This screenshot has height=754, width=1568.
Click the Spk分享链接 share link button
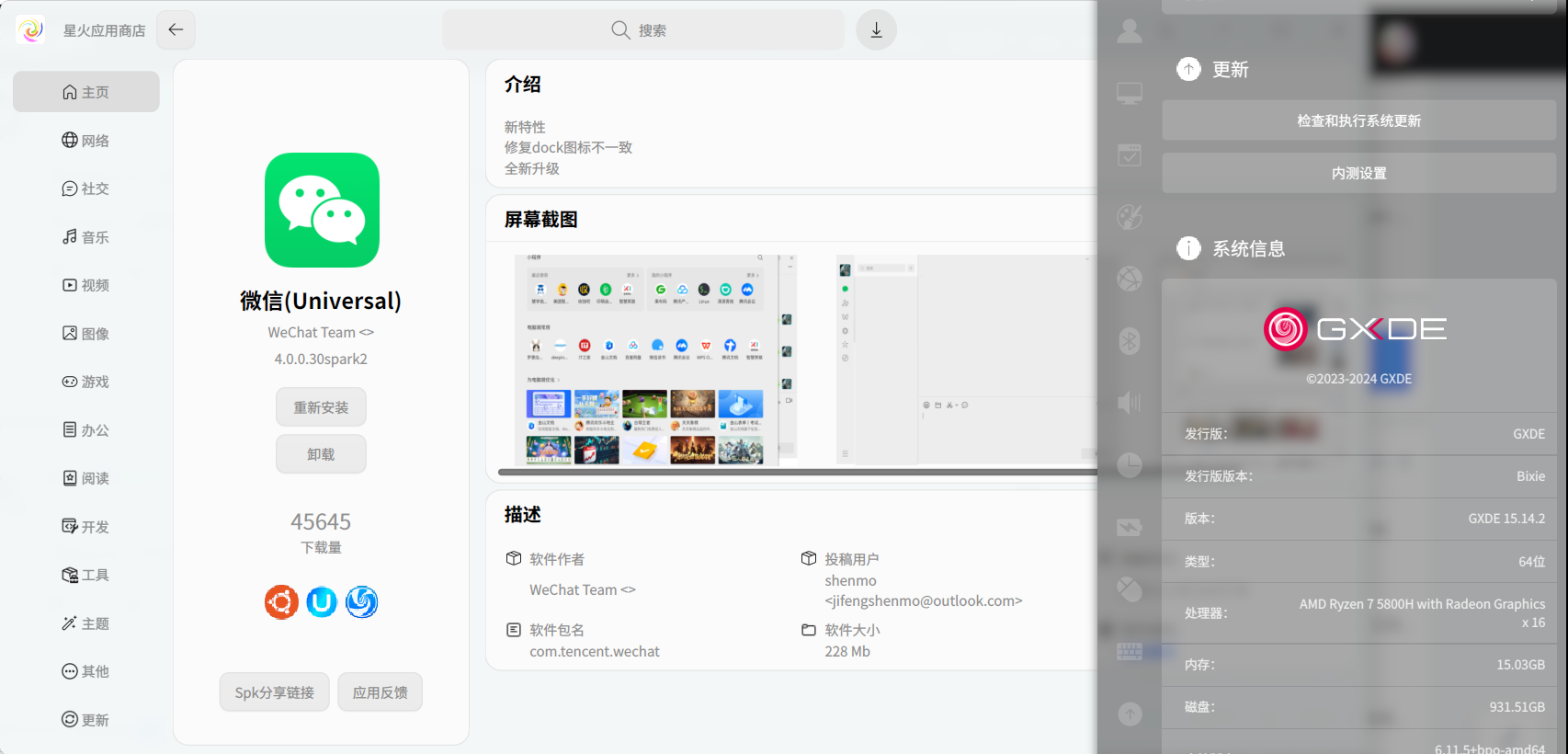coord(274,692)
